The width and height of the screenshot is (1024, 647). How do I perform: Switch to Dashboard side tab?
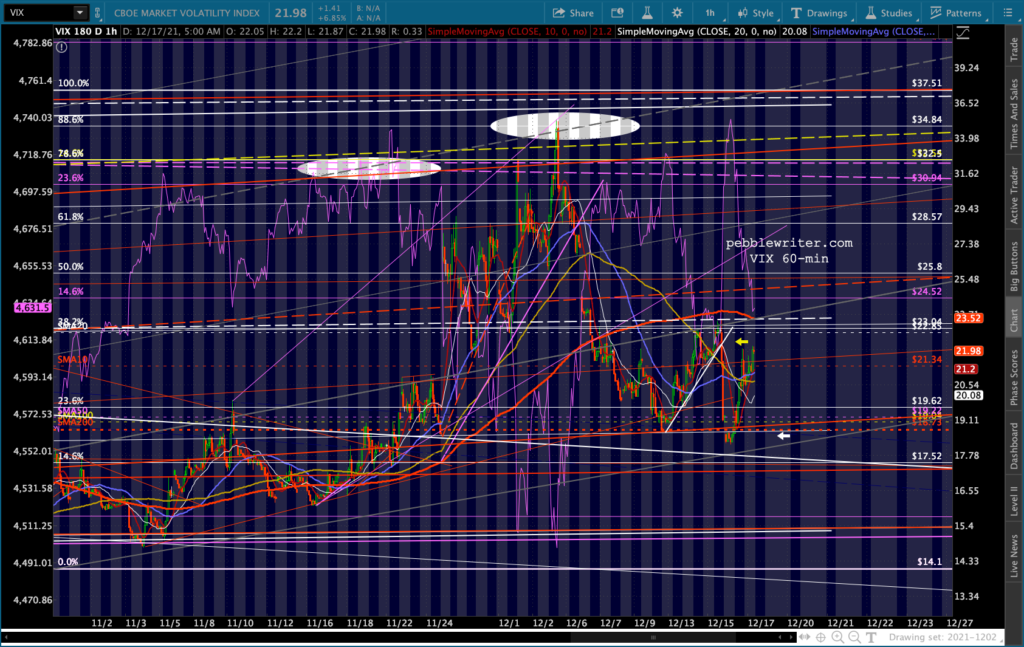click(x=1014, y=445)
